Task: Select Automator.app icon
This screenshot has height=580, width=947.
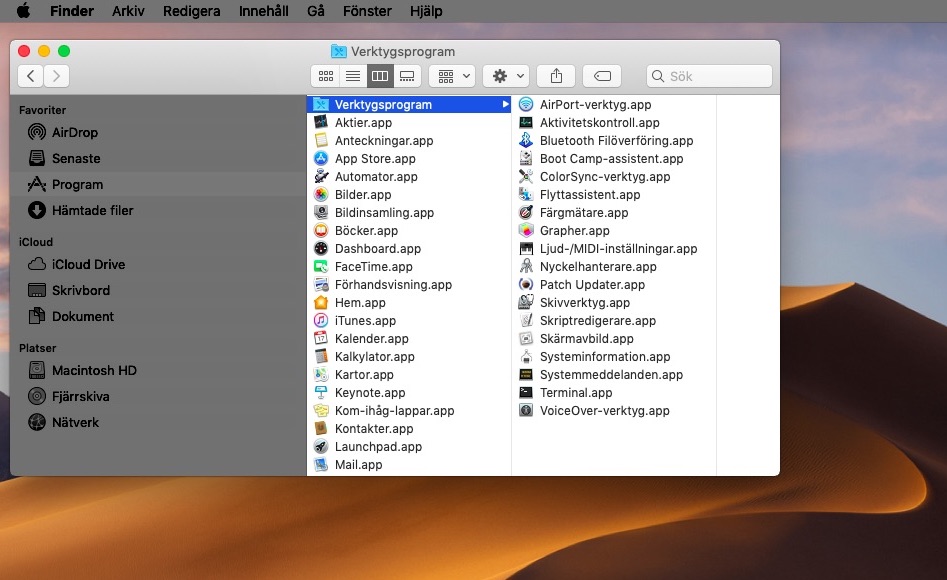Action: pyautogui.click(x=321, y=176)
